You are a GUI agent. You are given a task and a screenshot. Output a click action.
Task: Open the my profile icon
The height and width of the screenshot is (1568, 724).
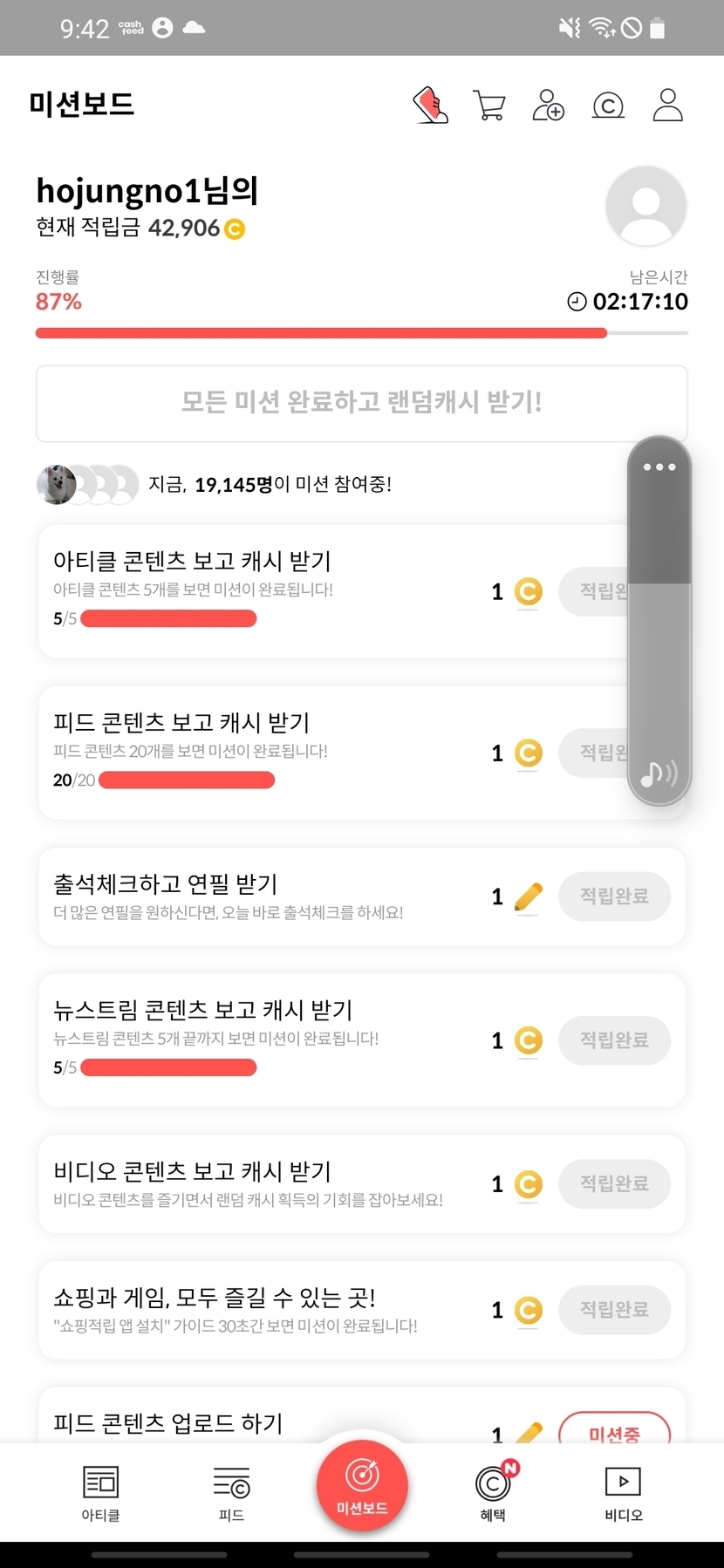point(667,106)
